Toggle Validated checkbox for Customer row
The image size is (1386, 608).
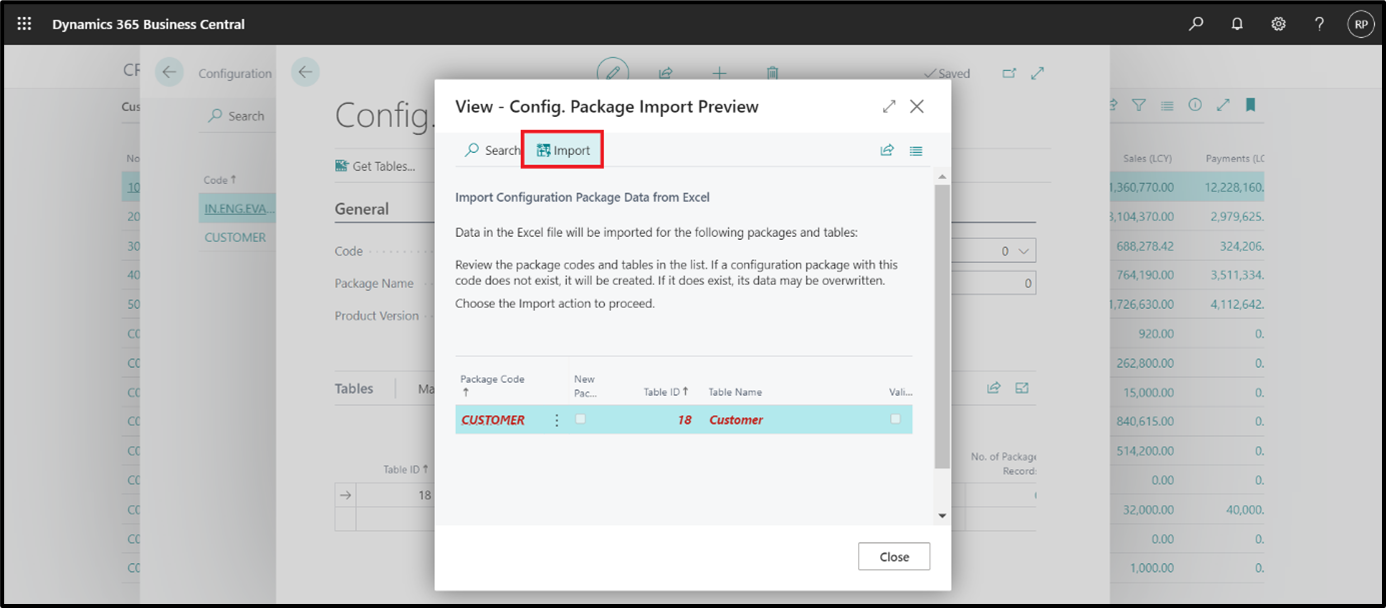coord(895,419)
